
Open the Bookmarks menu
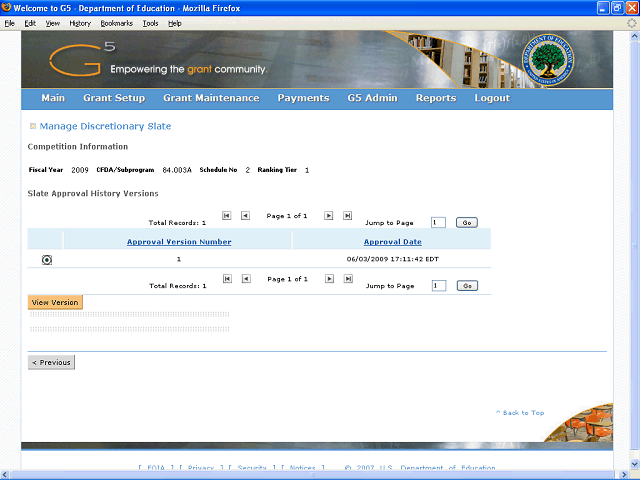117,23
